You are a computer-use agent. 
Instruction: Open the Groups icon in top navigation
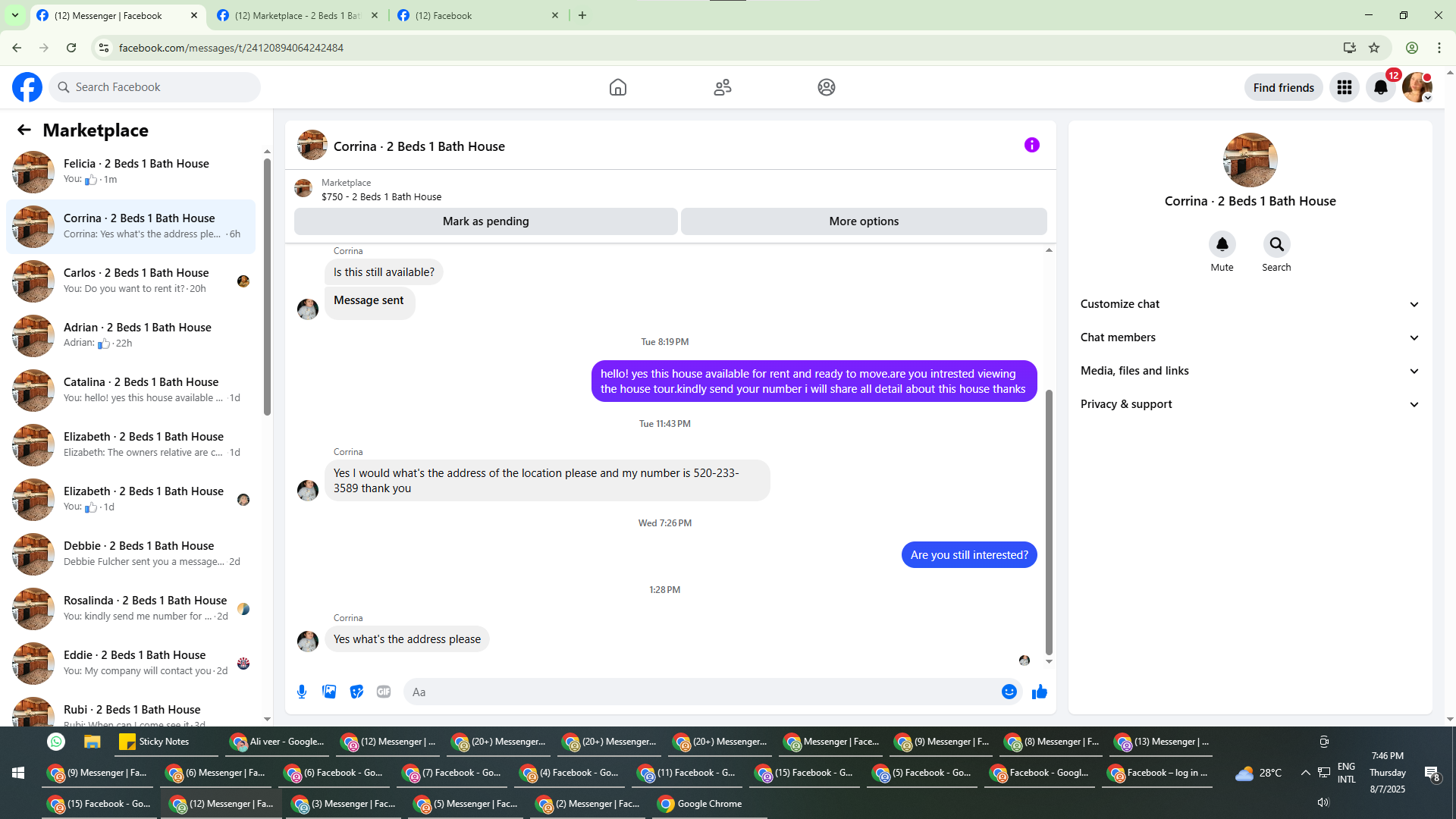(827, 87)
